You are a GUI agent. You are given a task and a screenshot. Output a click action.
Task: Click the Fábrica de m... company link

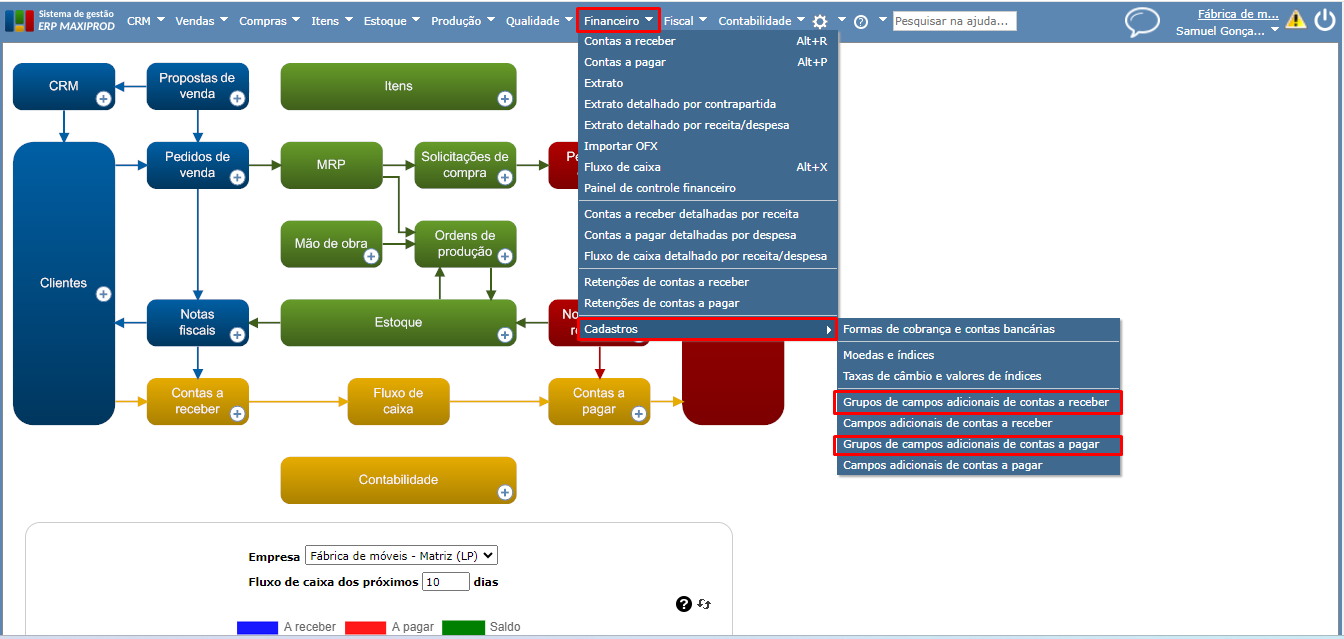(1238, 14)
